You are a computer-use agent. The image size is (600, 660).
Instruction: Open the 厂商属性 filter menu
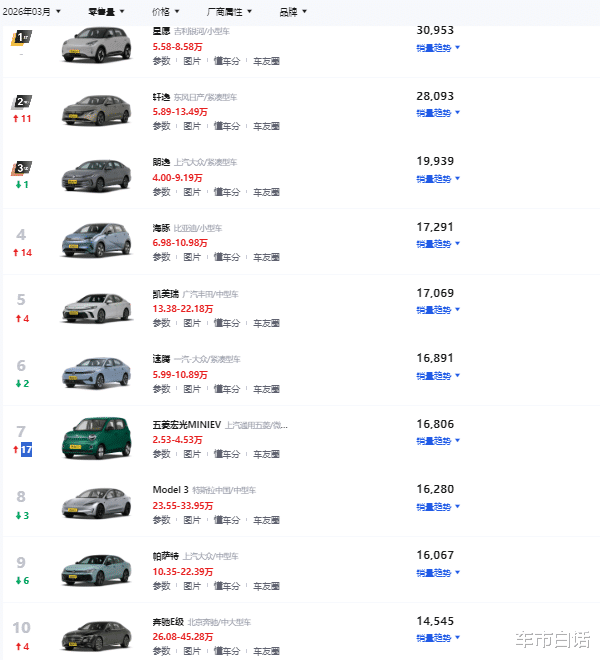point(228,12)
